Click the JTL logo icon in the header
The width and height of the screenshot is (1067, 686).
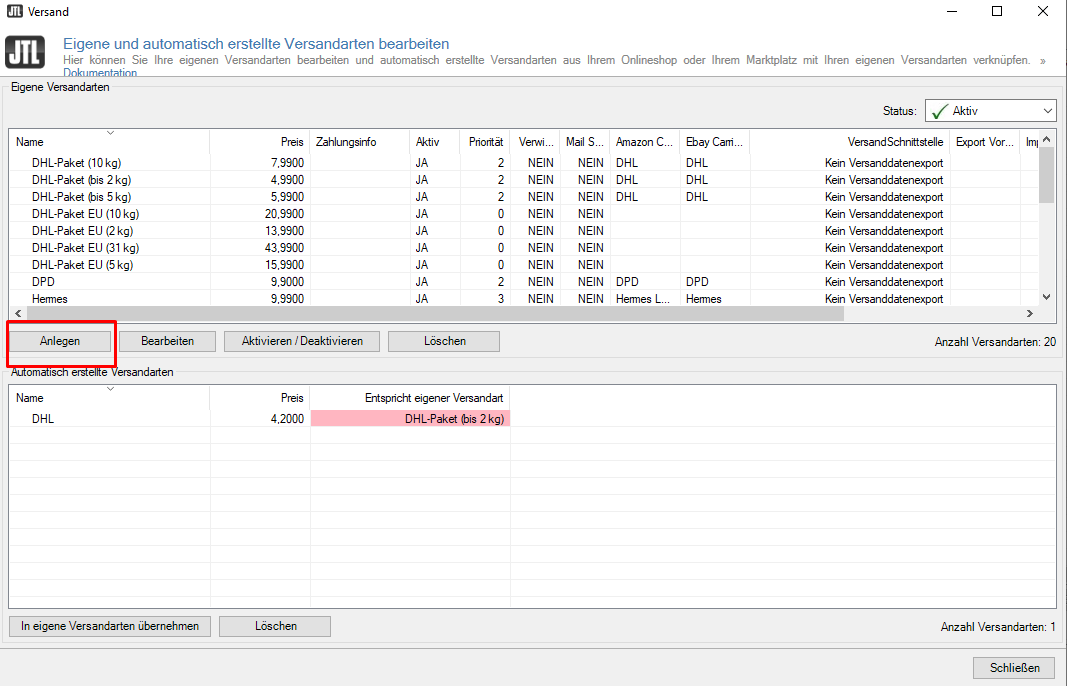(25, 52)
